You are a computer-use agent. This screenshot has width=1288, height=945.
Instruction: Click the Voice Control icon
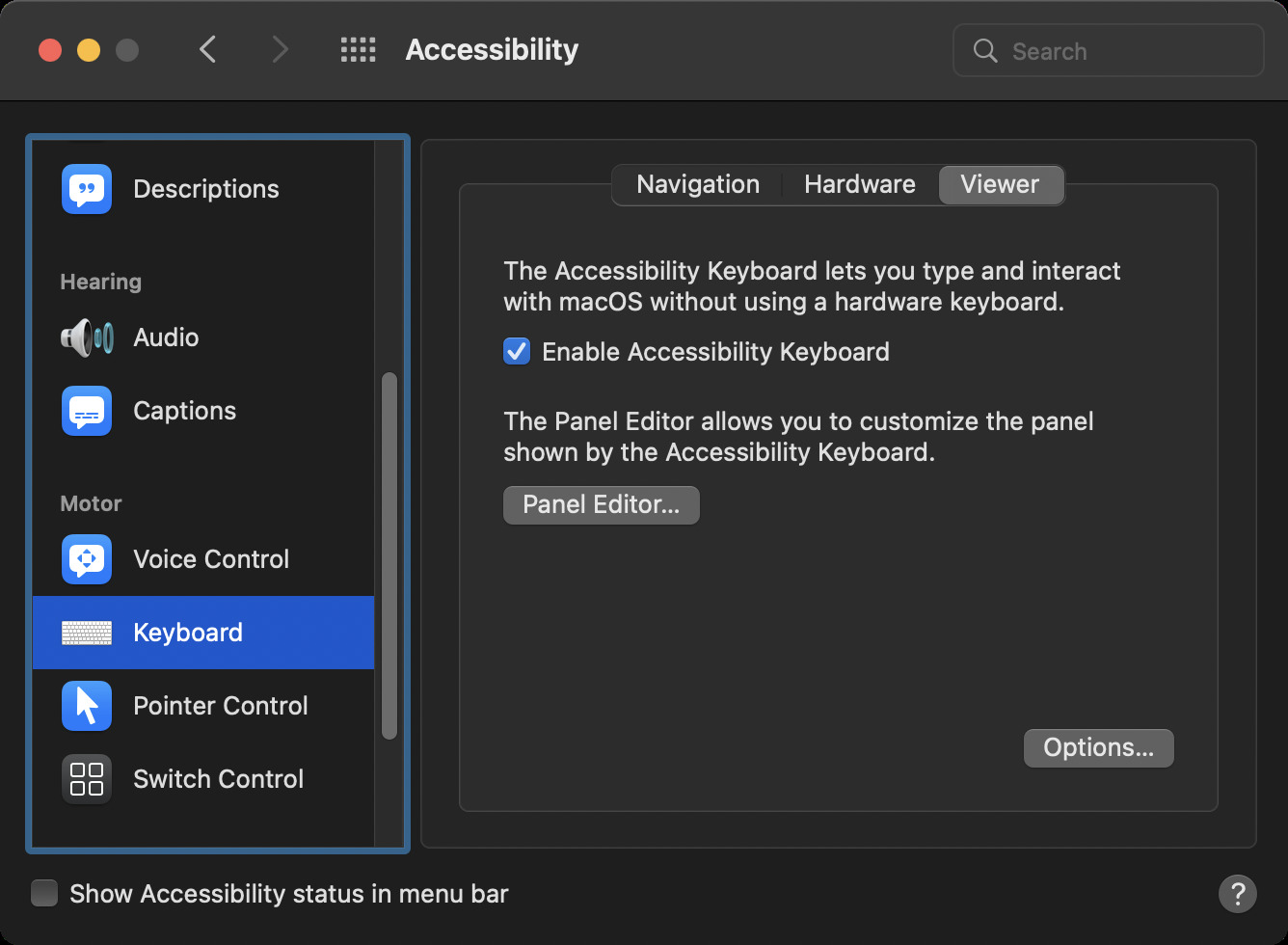[x=87, y=559]
